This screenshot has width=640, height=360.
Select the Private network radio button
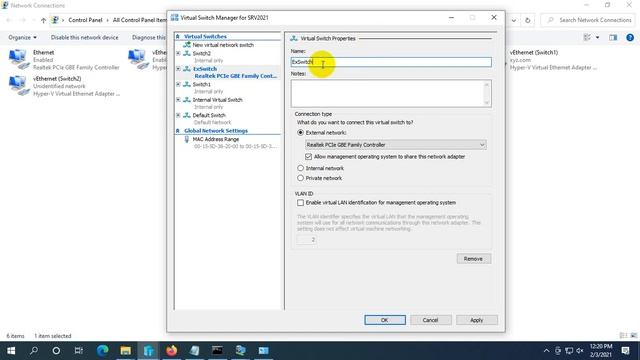300,178
